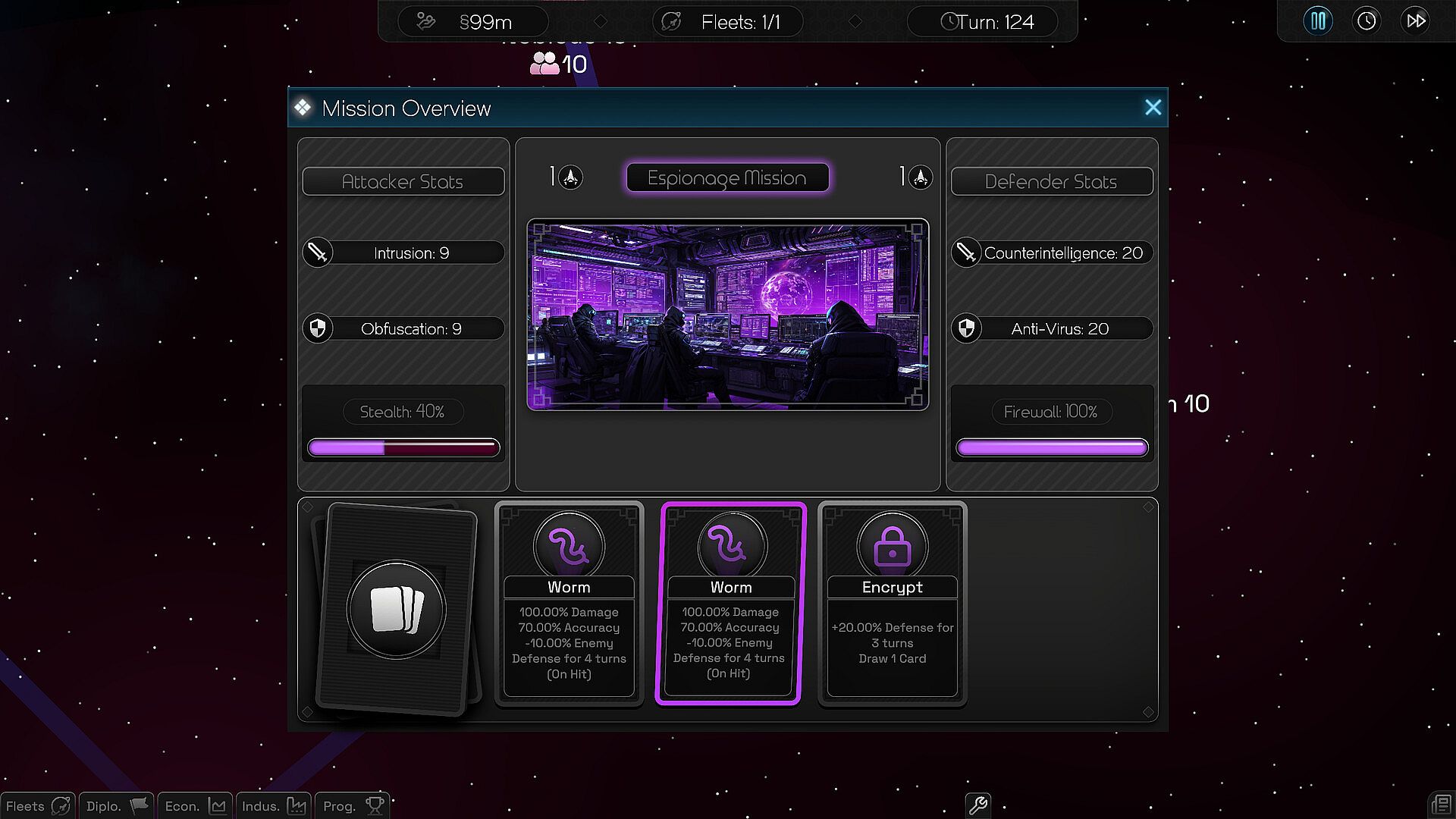Click the clock normal-speed icon
Viewport: 1456px width, 819px height.
pos(1367,20)
